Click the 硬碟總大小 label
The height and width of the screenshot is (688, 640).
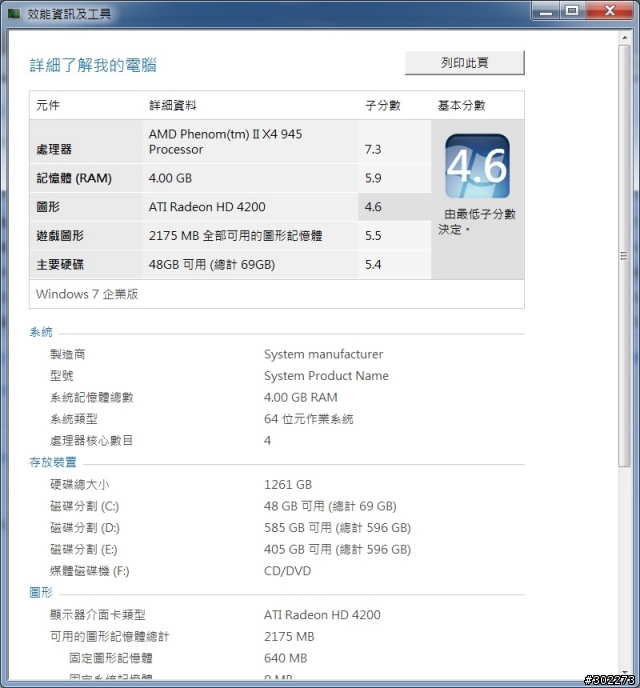point(79,484)
